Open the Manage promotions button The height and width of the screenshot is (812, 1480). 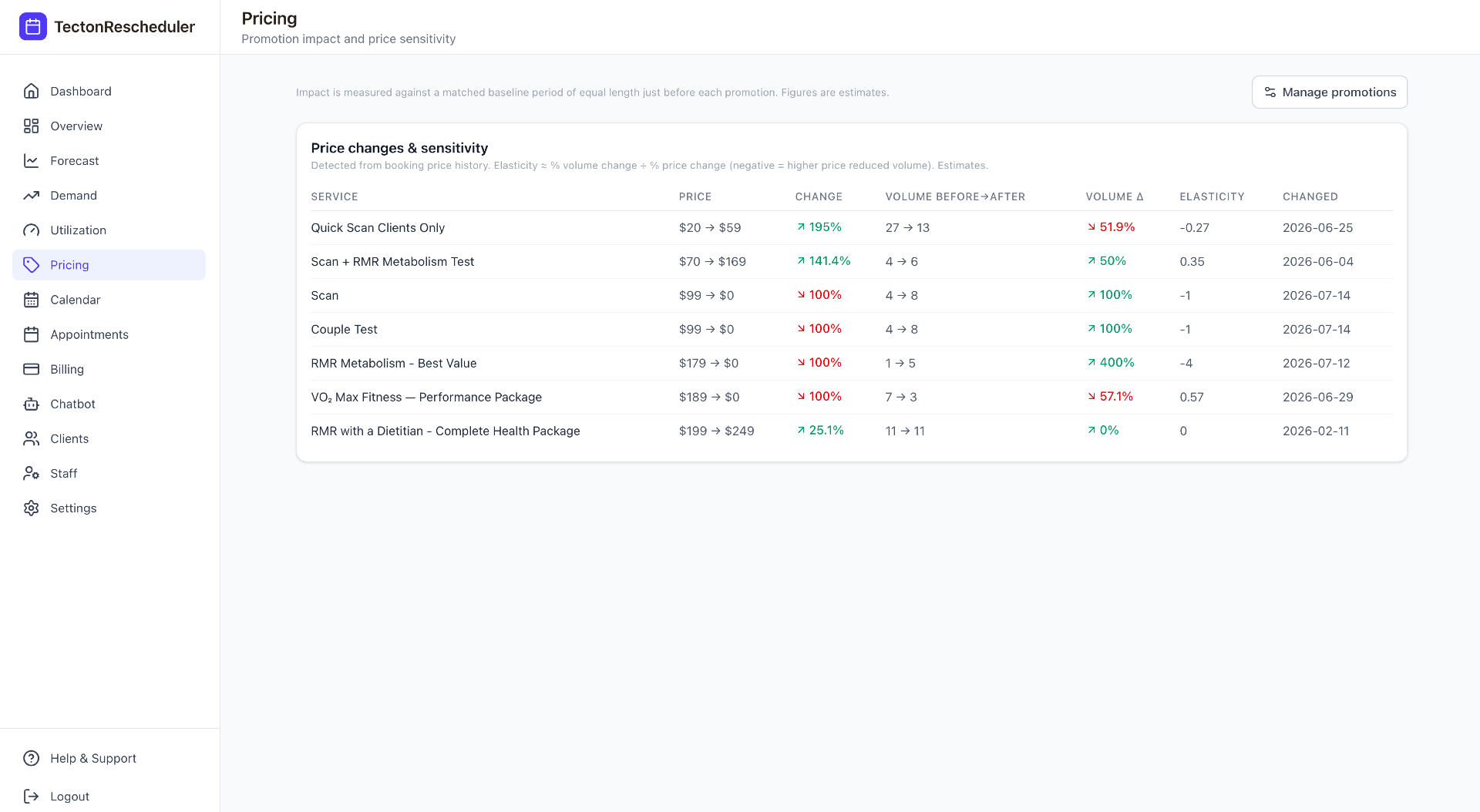[1329, 92]
